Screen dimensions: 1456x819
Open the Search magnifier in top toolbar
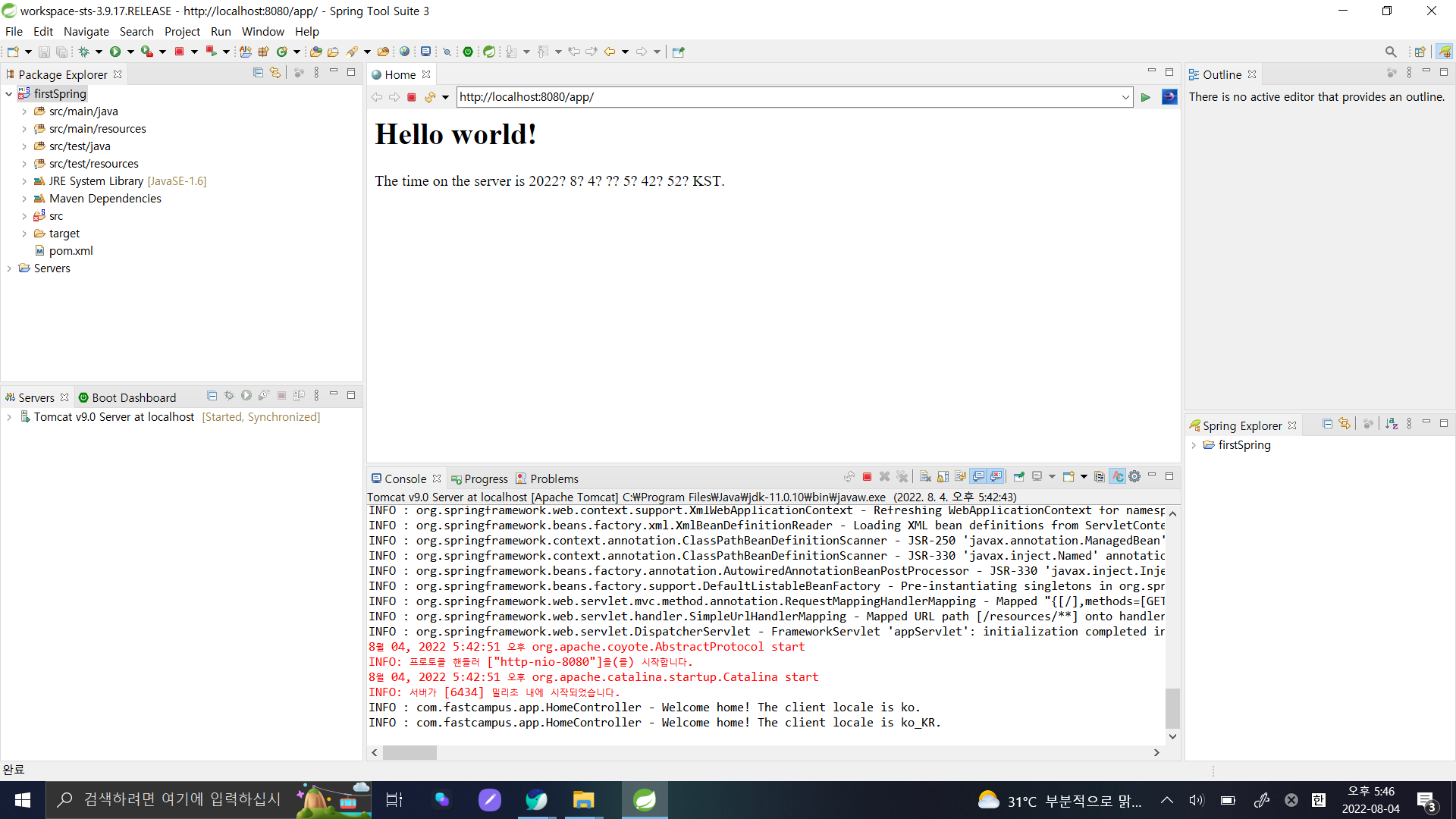coord(1390,52)
